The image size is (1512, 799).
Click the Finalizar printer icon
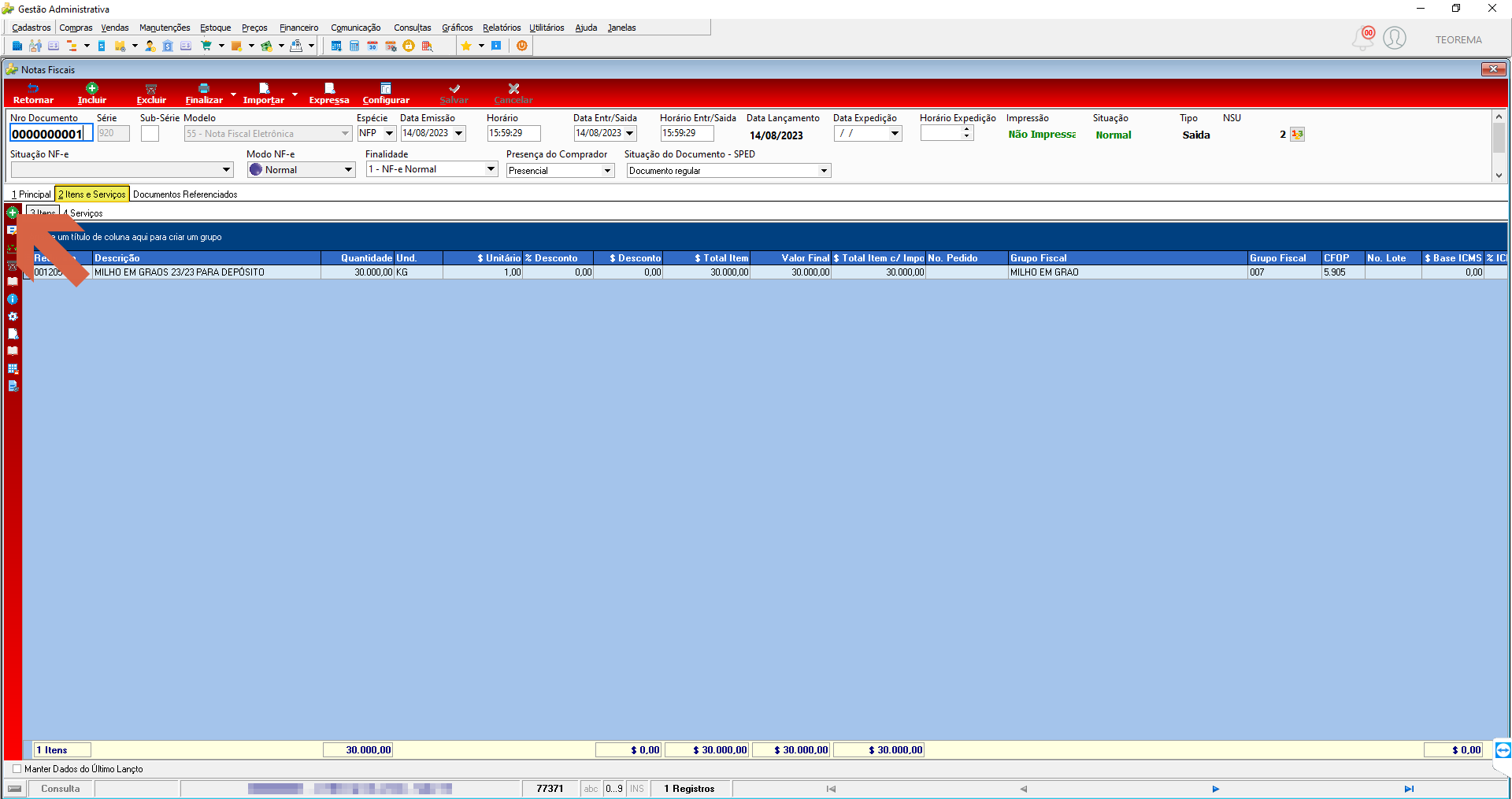coord(204,88)
